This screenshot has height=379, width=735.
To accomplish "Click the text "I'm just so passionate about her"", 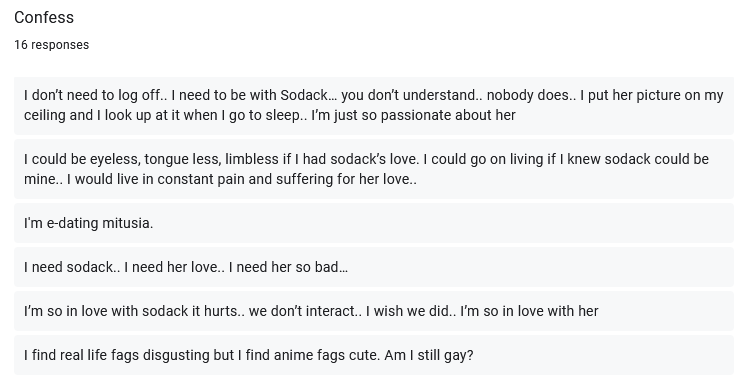I will [413, 115].
